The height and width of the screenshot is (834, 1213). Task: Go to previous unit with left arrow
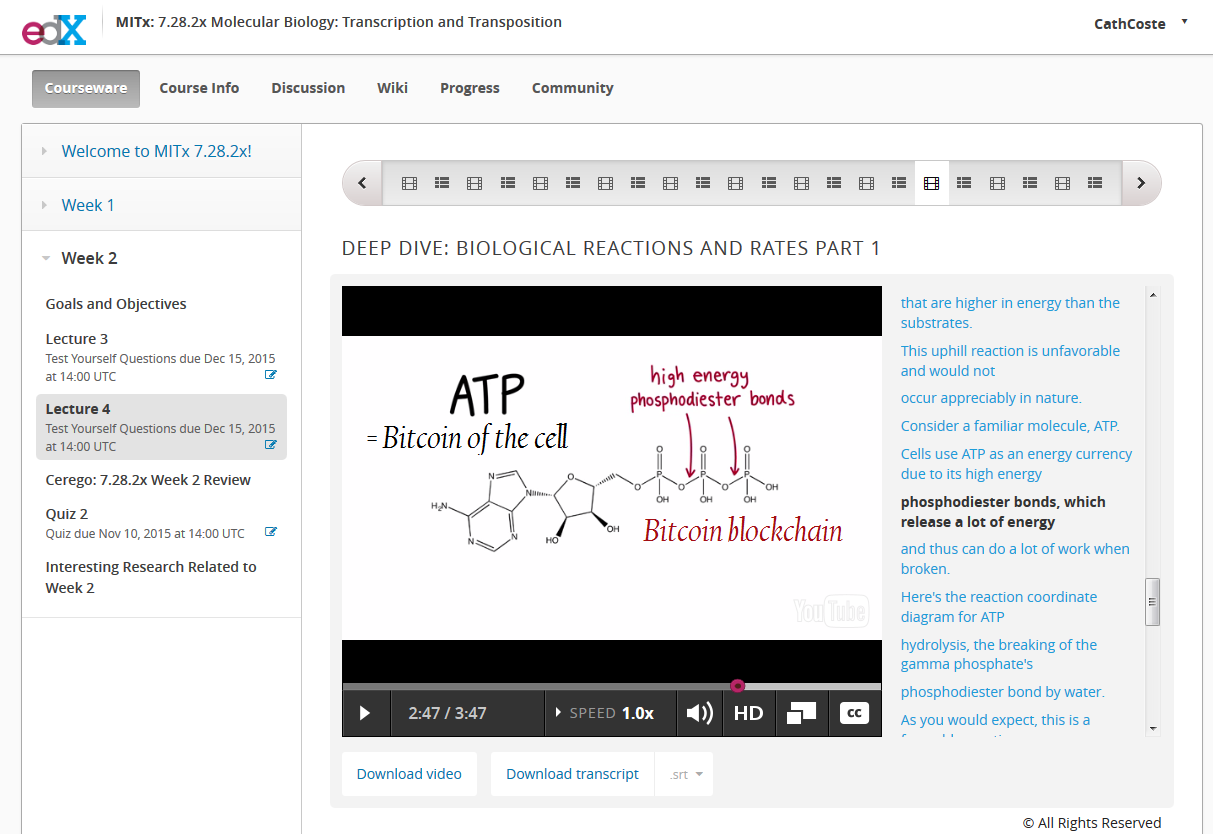click(363, 183)
